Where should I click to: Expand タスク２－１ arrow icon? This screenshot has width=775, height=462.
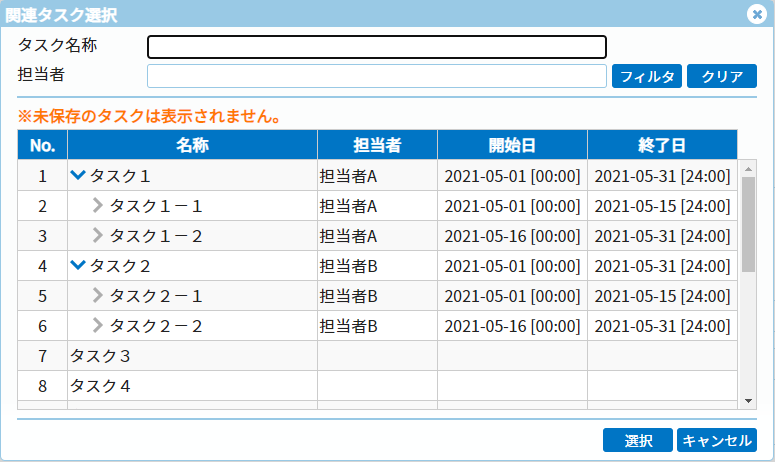[97, 296]
